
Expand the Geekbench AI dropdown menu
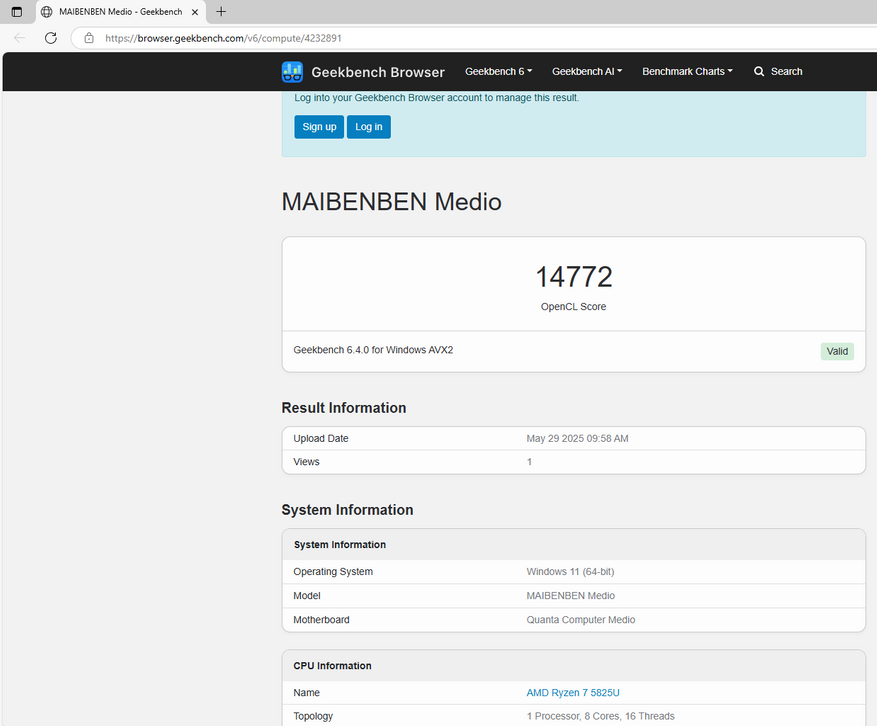pyautogui.click(x=587, y=72)
